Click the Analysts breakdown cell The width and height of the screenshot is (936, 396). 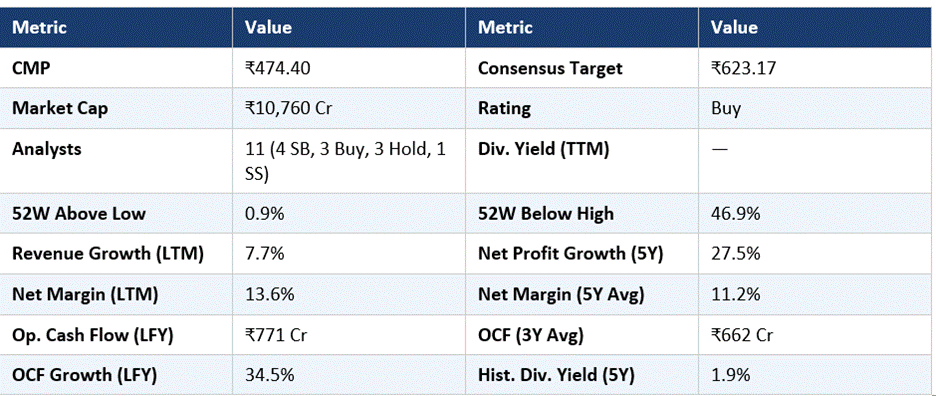(349, 161)
